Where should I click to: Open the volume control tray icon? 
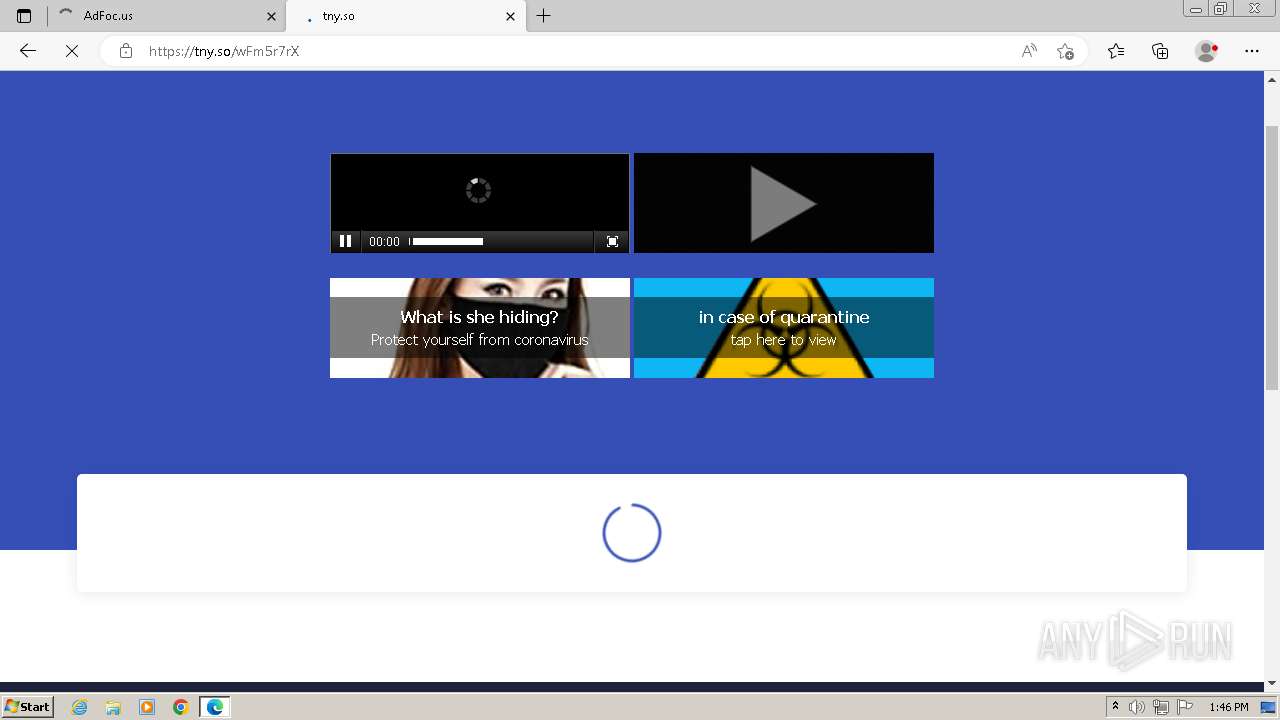pyautogui.click(x=1137, y=707)
